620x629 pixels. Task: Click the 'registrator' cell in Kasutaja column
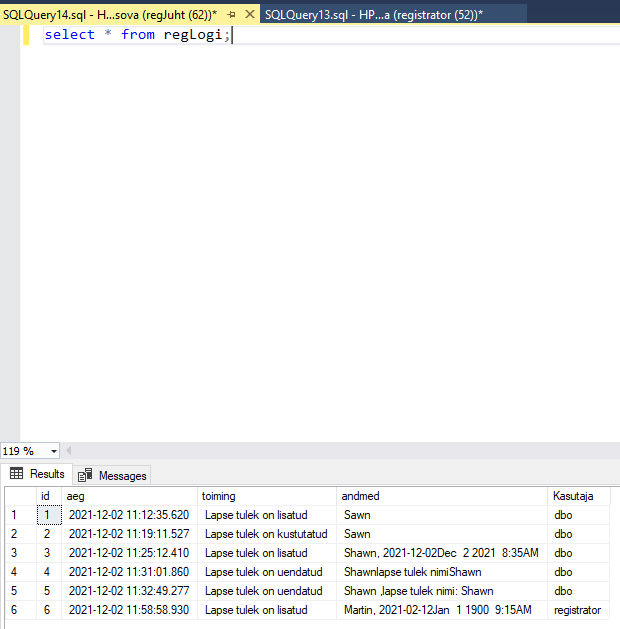tap(577, 610)
